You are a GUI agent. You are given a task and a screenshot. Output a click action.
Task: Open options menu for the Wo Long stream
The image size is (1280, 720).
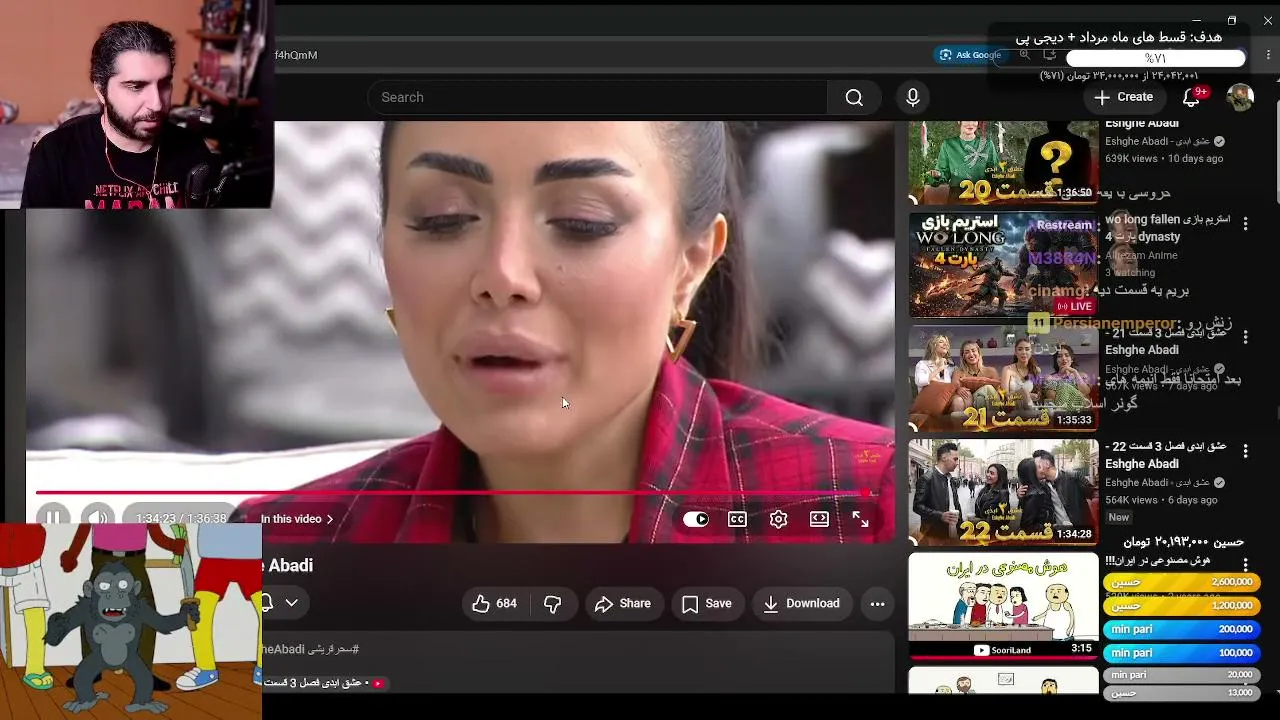(1245, 224)
